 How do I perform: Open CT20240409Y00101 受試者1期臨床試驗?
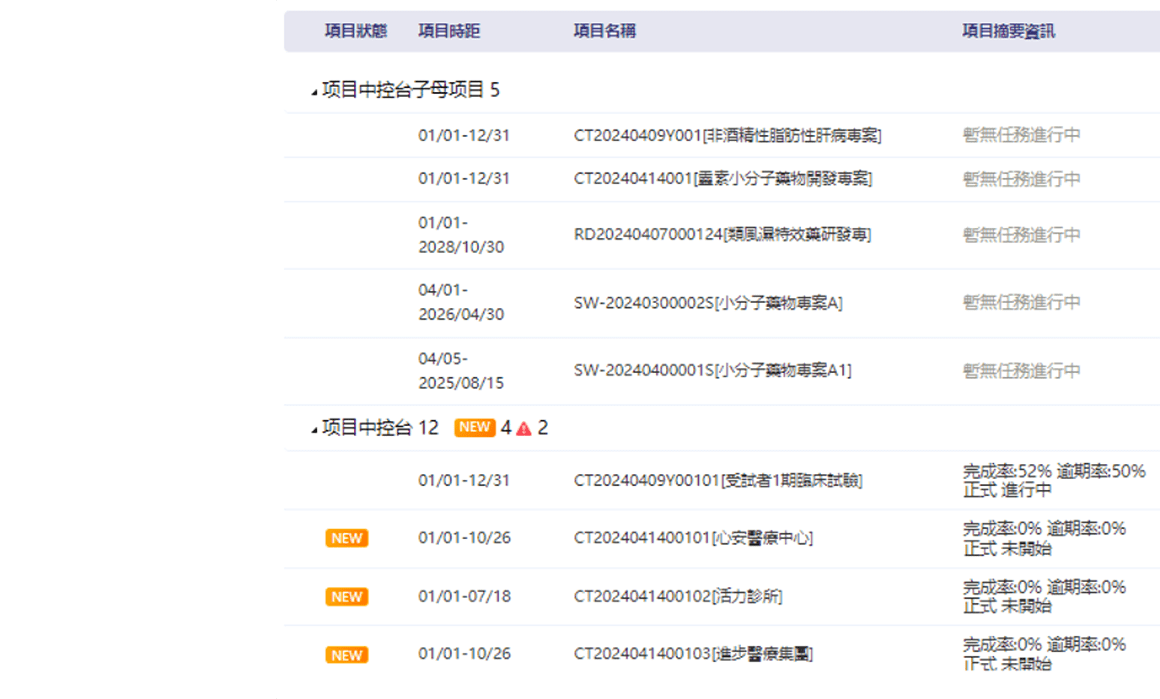point(717,480)
